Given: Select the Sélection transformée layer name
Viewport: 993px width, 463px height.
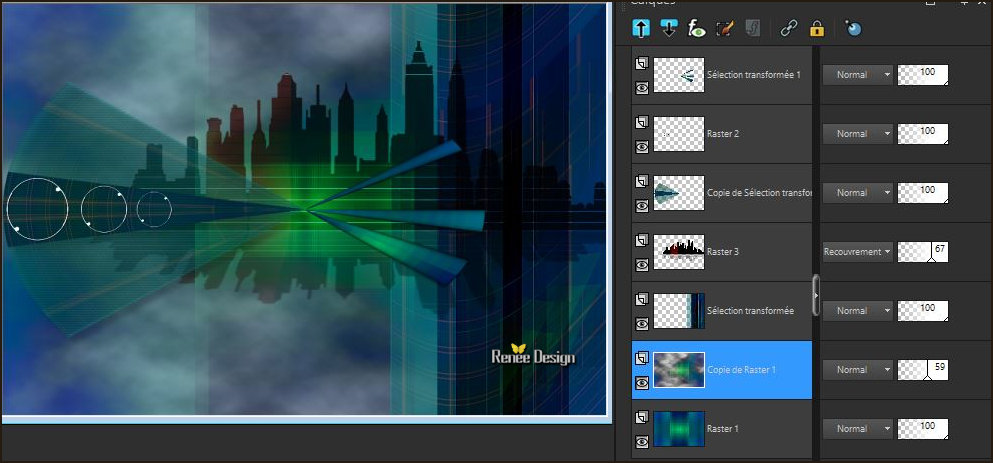Looking at the screenshot, I should [750, 310].
